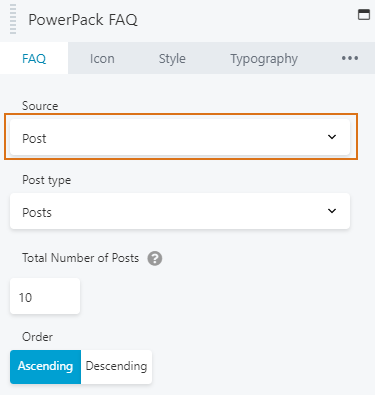Open the Source dropdown showing Post
Viewport: 375px width, 395px height.
click(180, 137)
